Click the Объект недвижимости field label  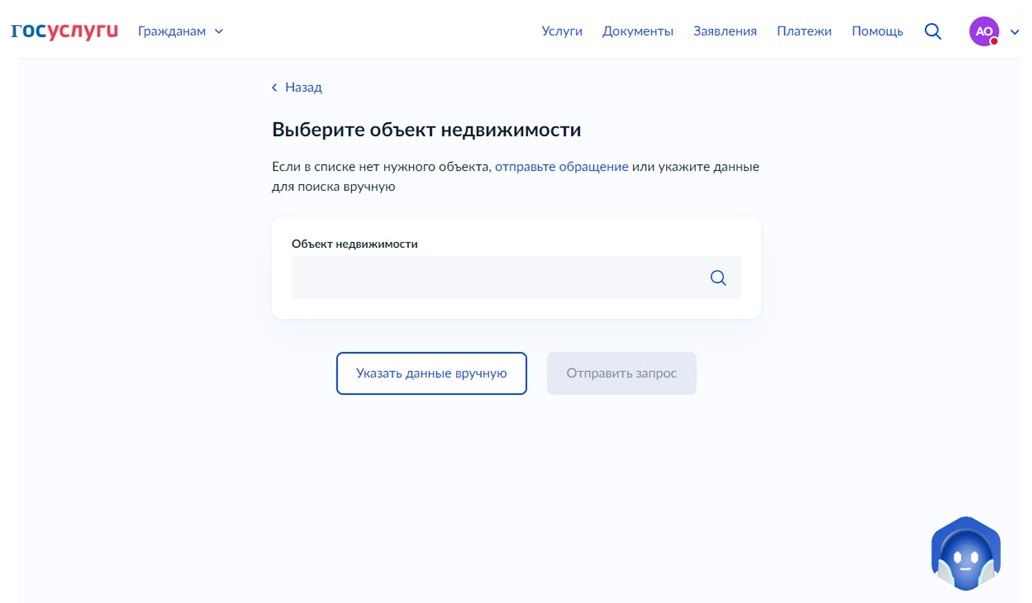[355, 244]
